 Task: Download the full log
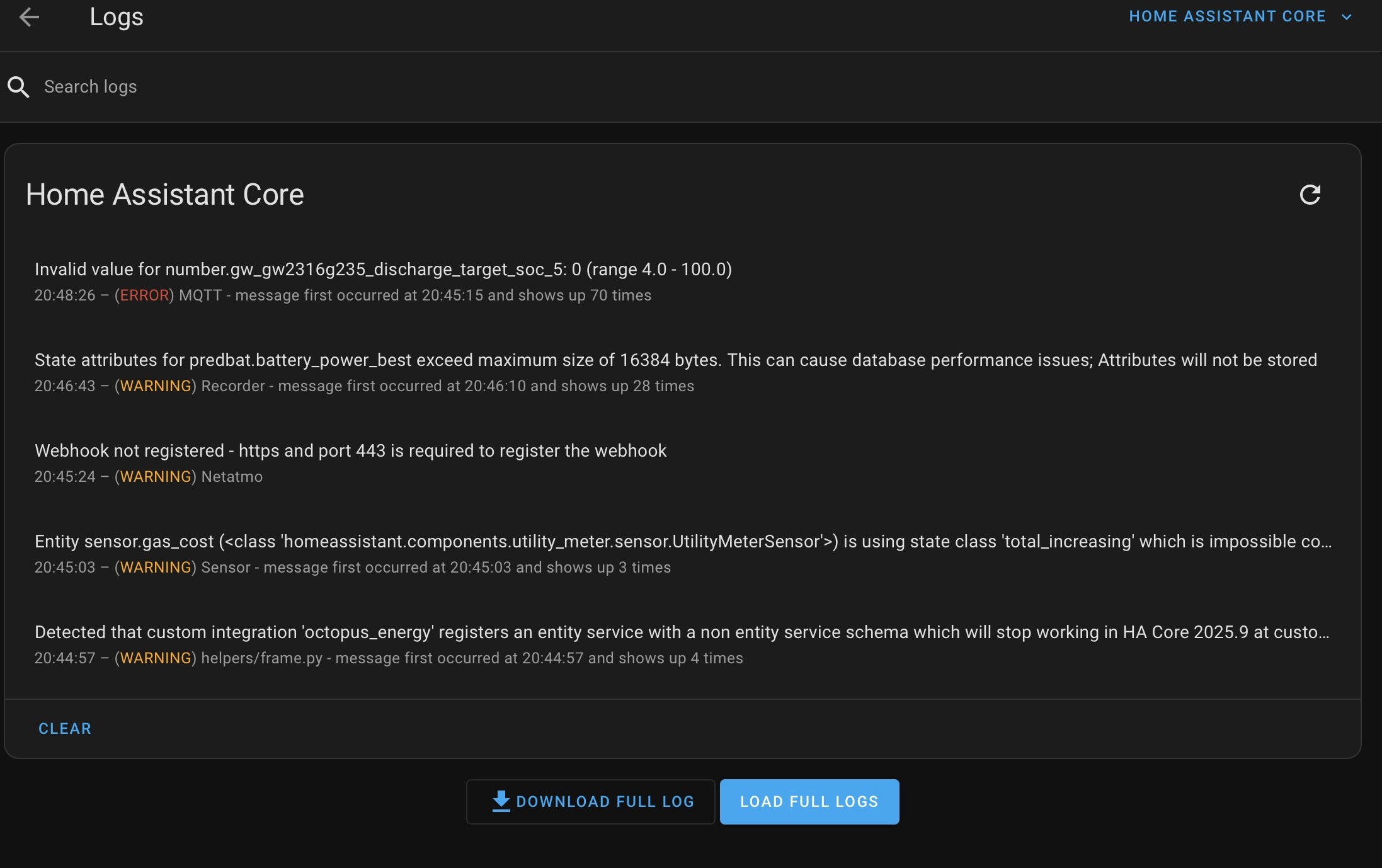[591, 802]
